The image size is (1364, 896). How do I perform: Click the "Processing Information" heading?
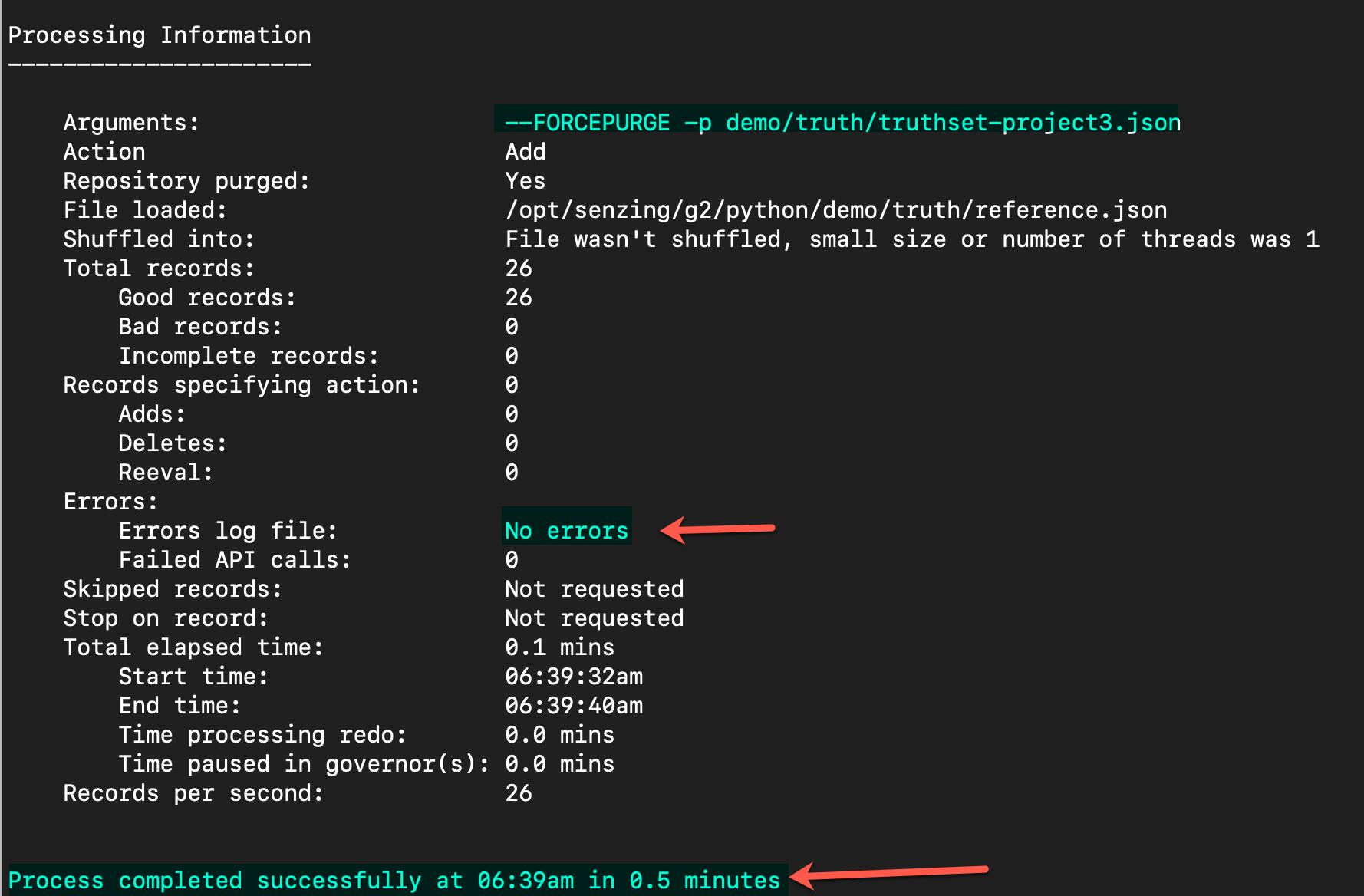coord(160,35)
